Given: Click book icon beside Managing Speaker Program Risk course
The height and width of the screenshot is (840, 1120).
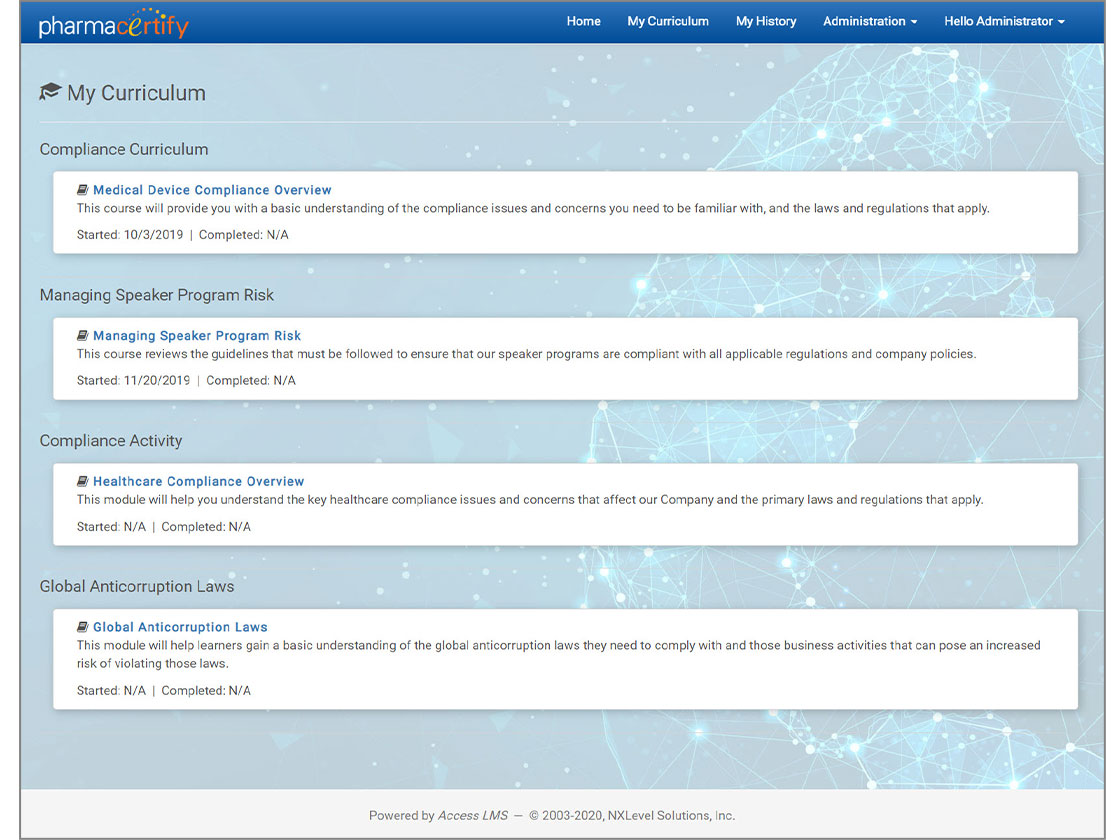Looking at the screenshot, I should click(83, 336).
